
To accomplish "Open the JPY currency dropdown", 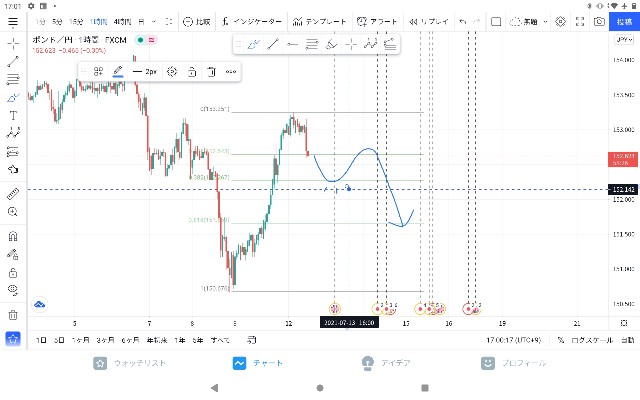I will pos(624,40).
